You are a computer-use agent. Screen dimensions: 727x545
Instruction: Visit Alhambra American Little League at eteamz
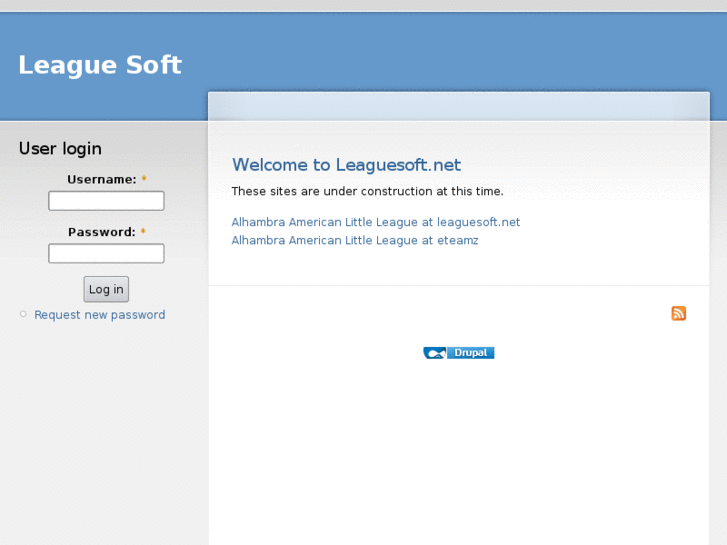[355, 240]
